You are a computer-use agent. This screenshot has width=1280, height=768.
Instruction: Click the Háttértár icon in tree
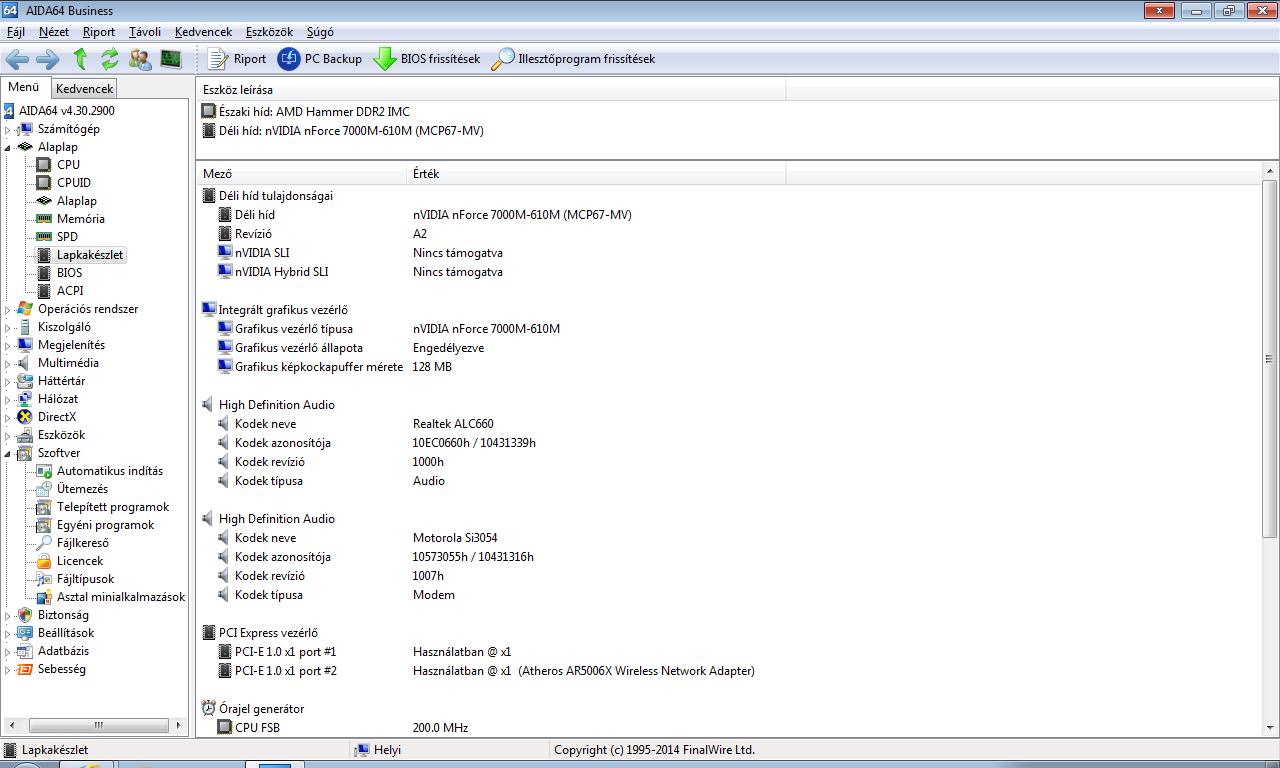pos(25,381)
